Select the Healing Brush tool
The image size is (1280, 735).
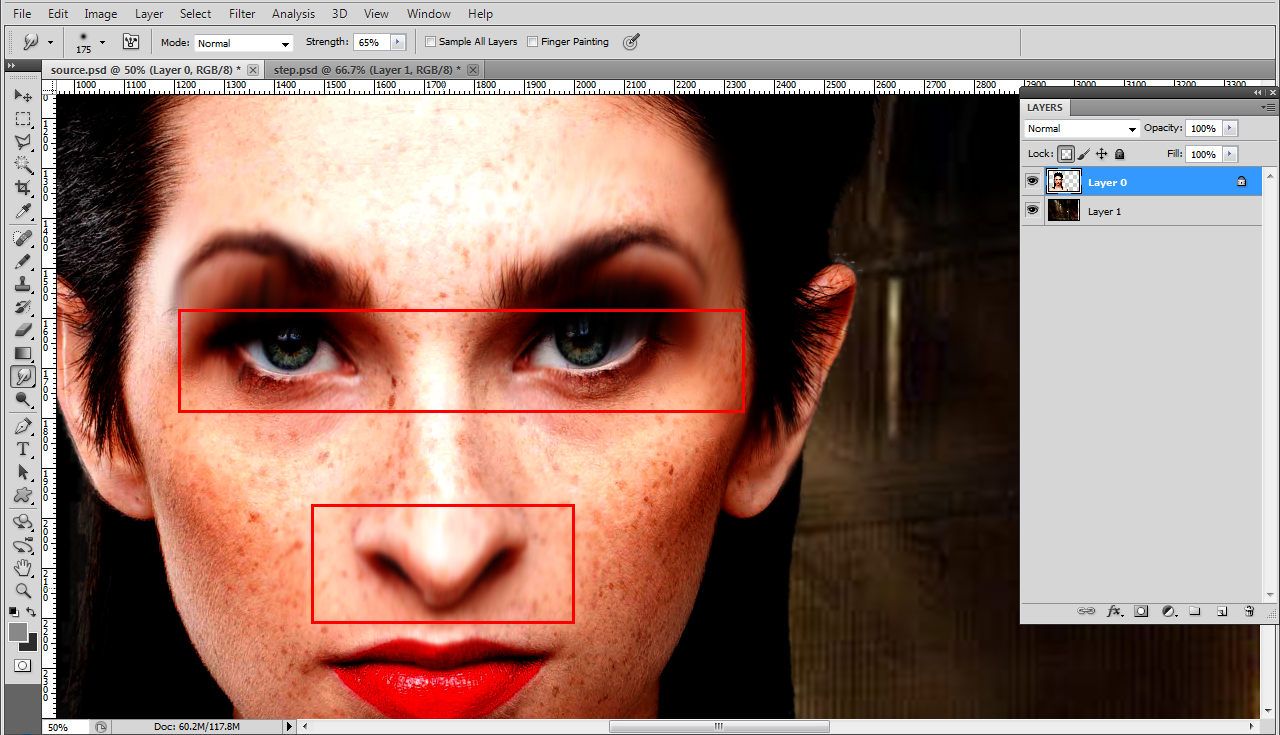tap(23, 238)
